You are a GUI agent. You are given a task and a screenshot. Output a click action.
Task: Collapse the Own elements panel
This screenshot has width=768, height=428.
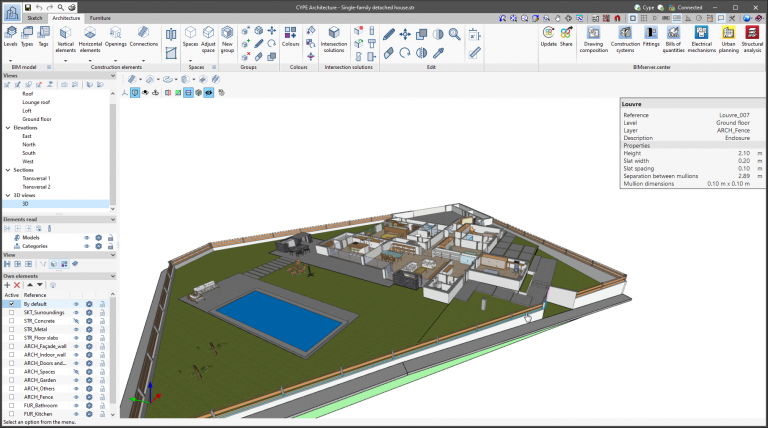[x=112, y=275]
